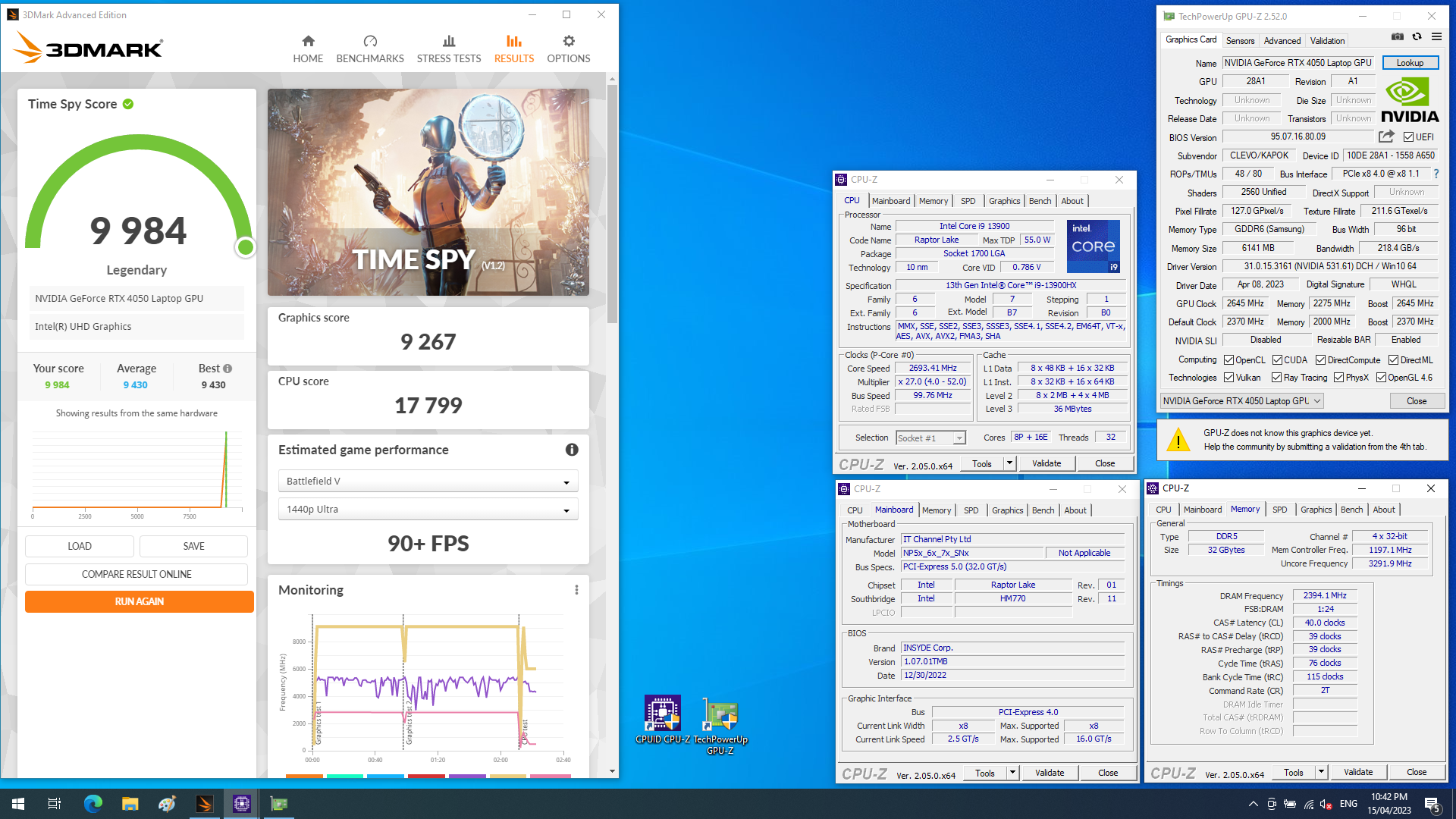Image resolution: width=1456 pixels, height=819 pixels.
Task: Click the Time Spy score gauge knob
Action: pos(245,247)
